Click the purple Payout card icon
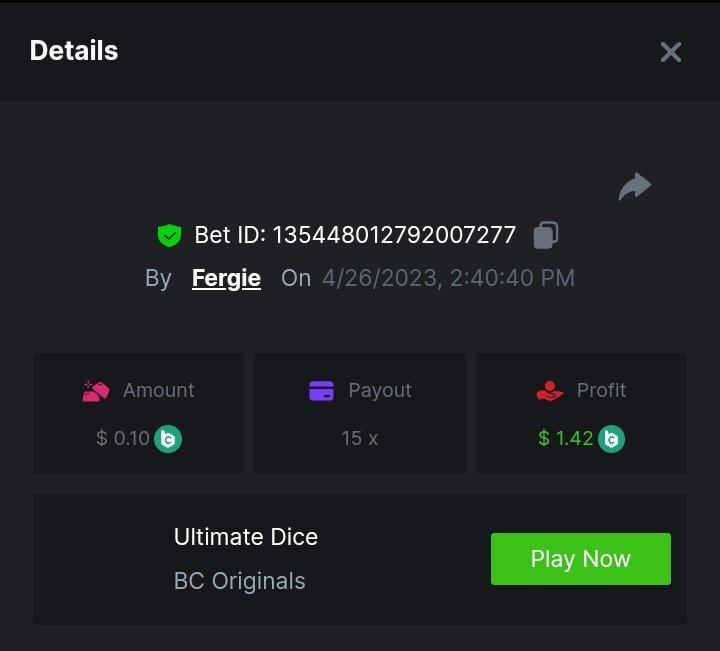The image size is (720, 651). coord(321,391)
